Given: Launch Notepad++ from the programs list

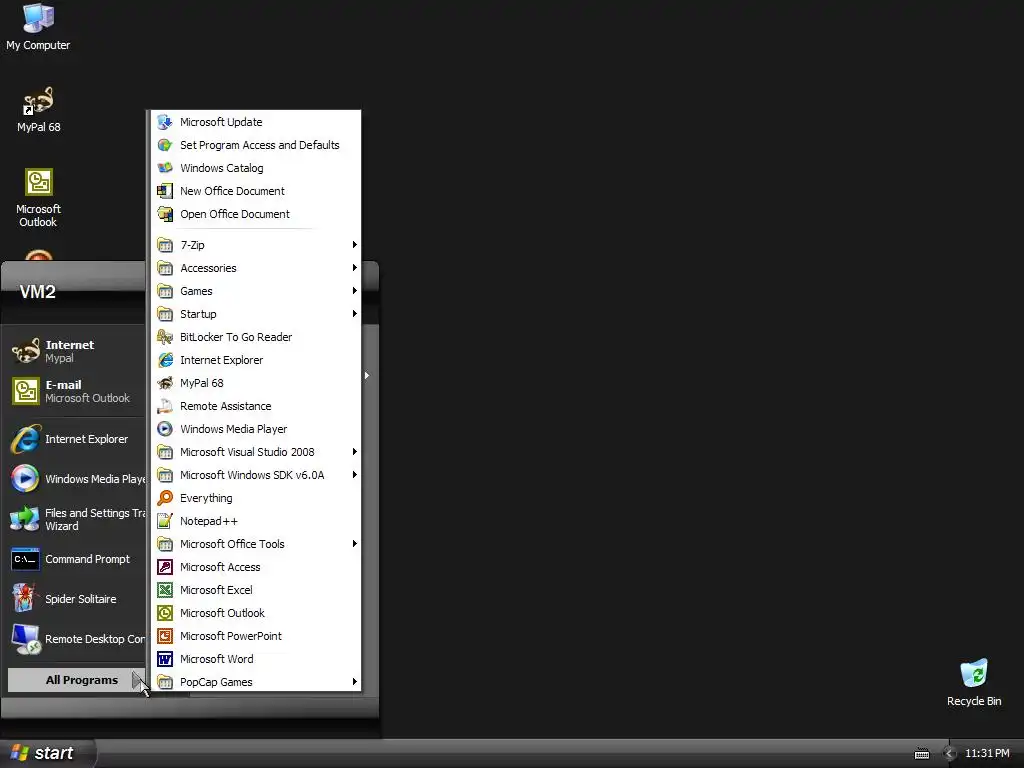Looking at the screenshot, I should tap(256, 521).
